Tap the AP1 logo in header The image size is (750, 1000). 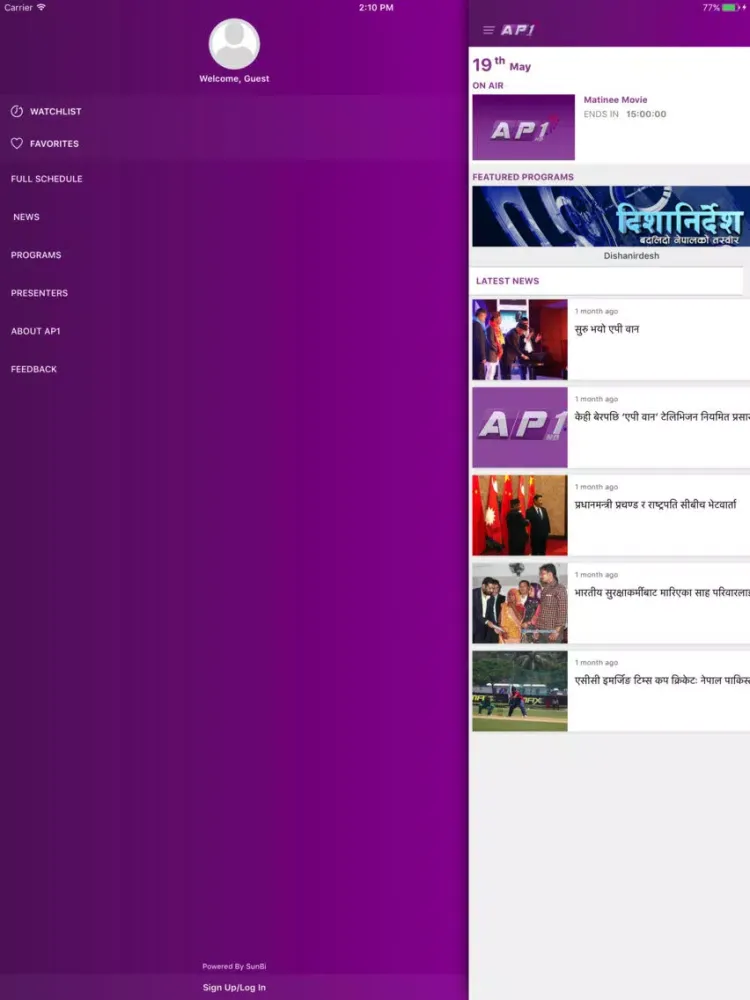(x=517, y=30)
